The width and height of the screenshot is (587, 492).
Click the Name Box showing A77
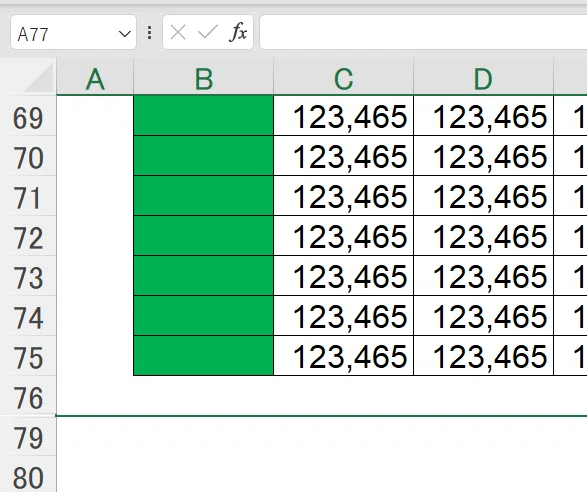[x=73, y=33]
